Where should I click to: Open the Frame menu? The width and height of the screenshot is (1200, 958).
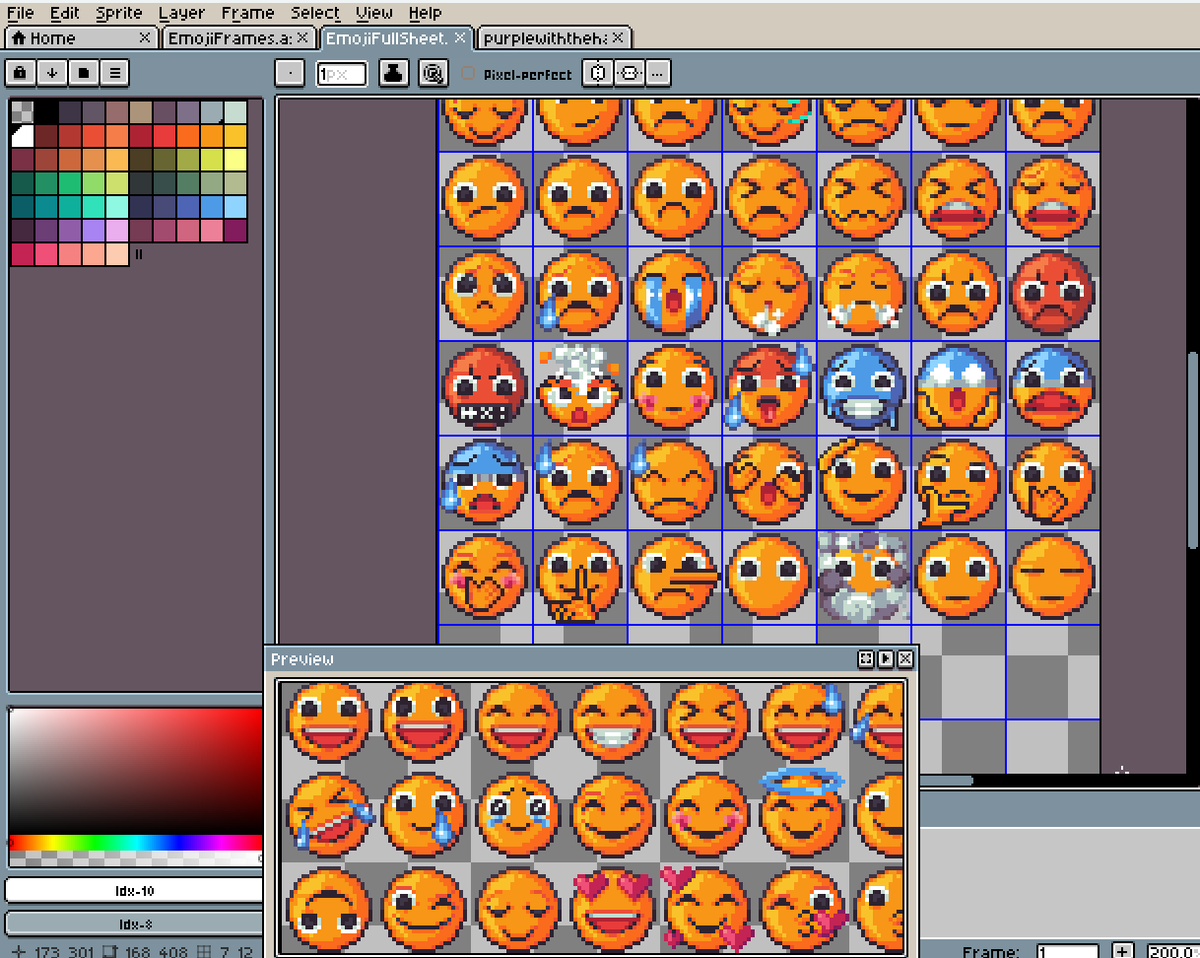247,13
